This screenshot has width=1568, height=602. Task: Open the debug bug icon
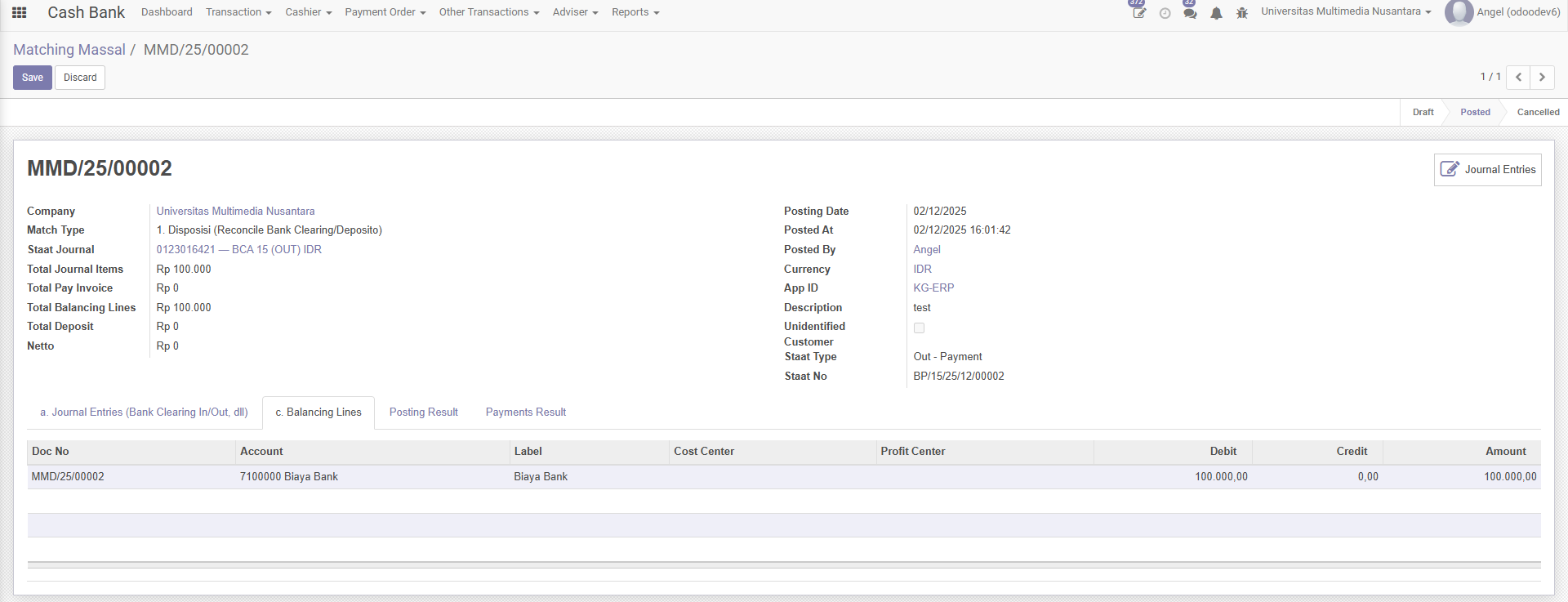[1242, 13]
